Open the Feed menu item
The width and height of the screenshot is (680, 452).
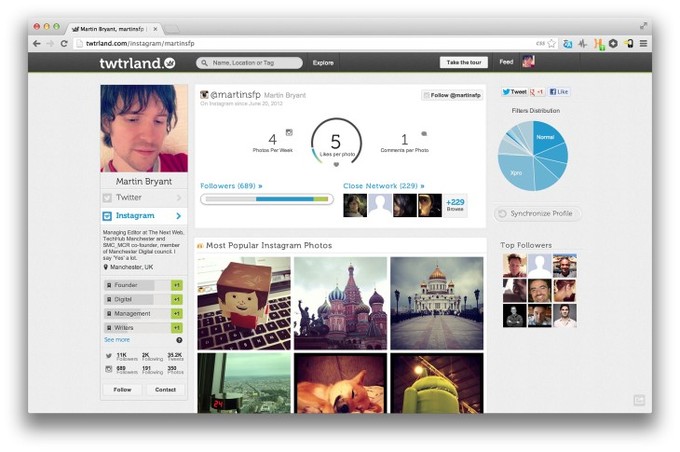[506, 62]
